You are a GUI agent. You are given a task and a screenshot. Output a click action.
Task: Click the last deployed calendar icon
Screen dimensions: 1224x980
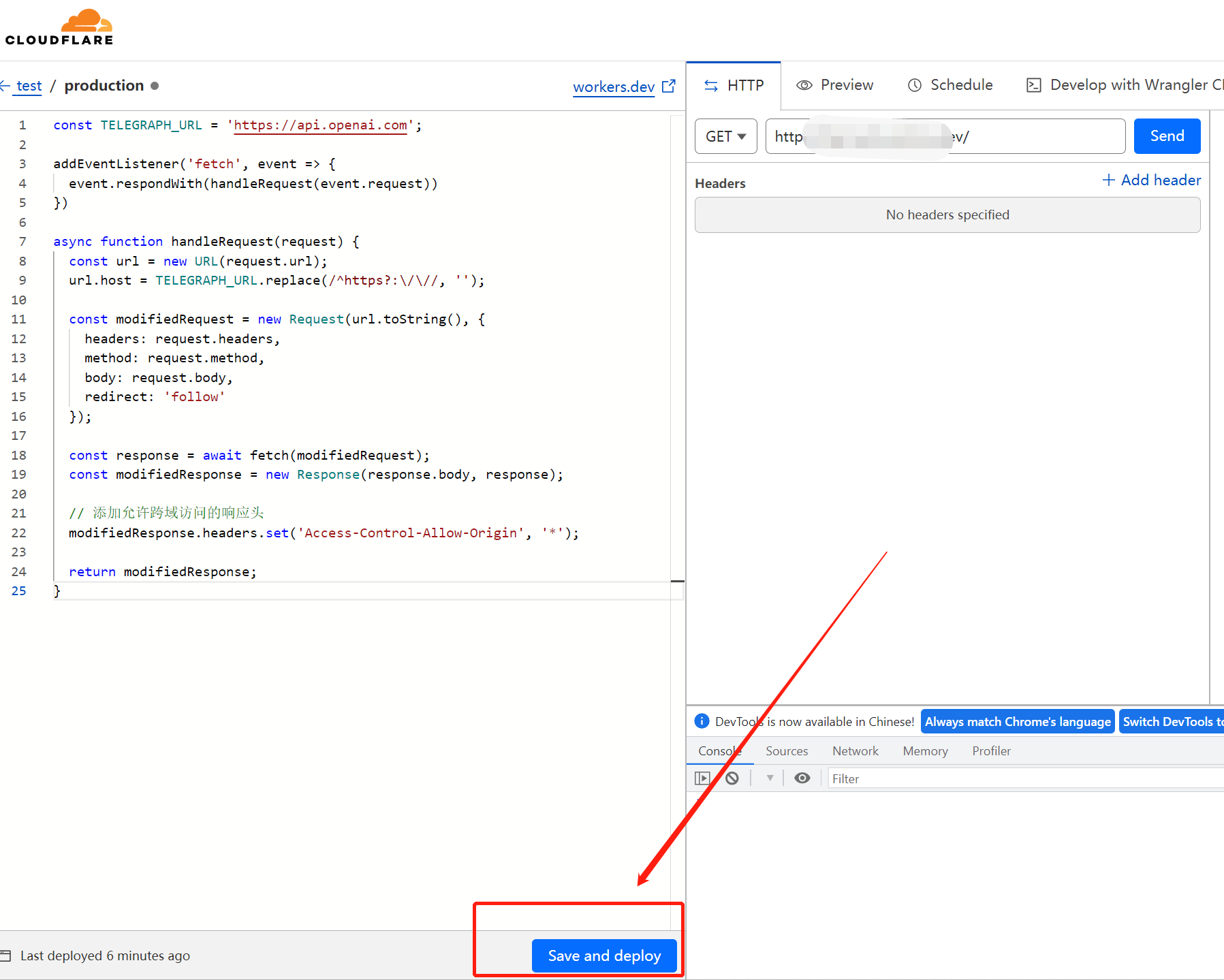[x=5, y=955]
